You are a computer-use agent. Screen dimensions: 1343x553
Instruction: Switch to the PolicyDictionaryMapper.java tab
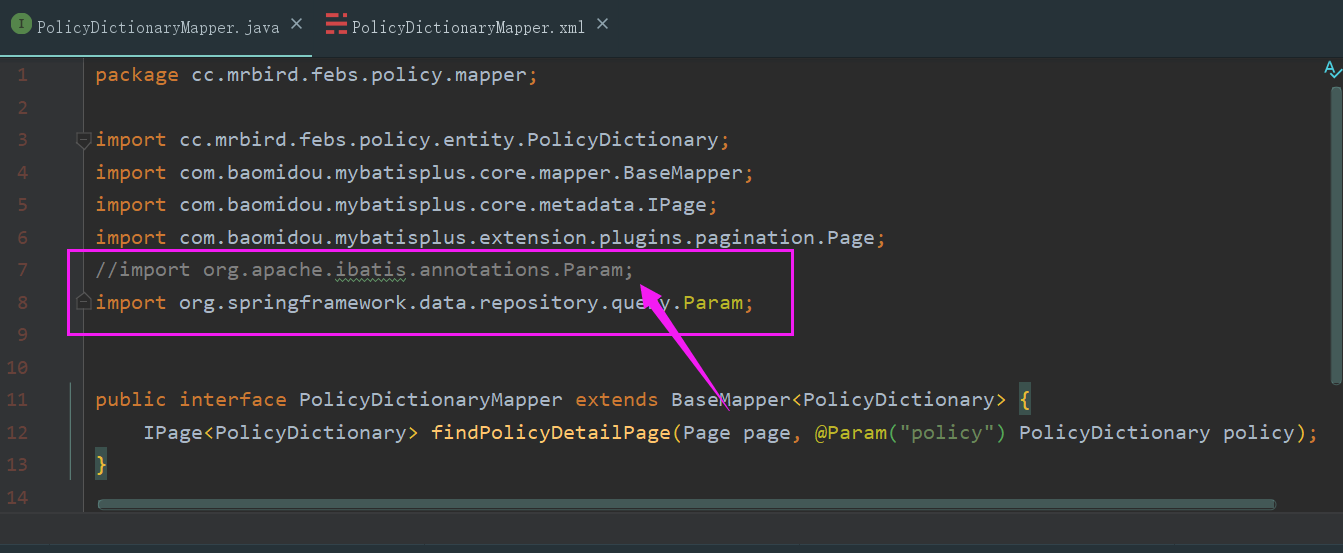click(x=158, y=27)
